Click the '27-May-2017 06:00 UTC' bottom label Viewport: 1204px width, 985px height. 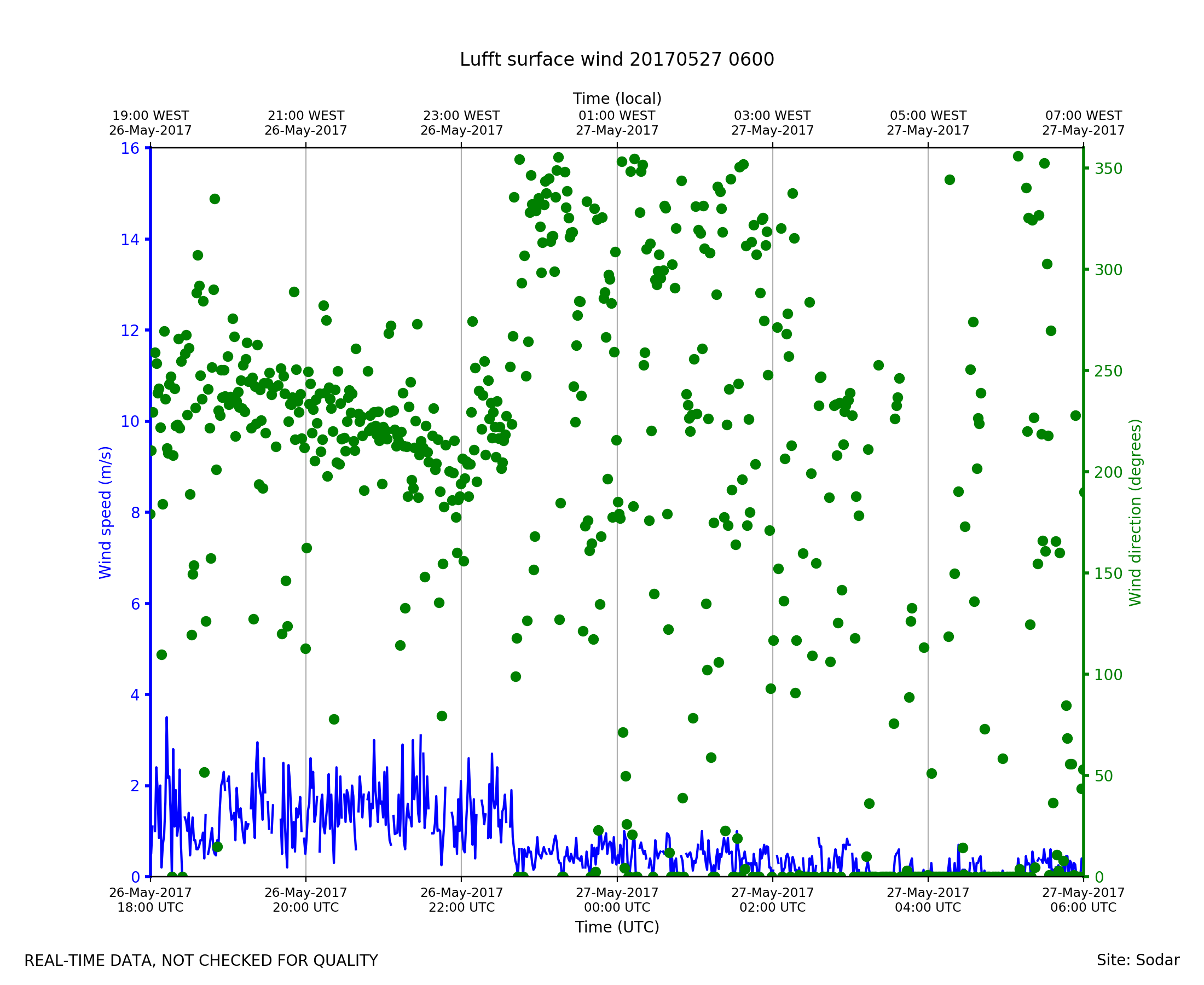tap(1083, 900)
